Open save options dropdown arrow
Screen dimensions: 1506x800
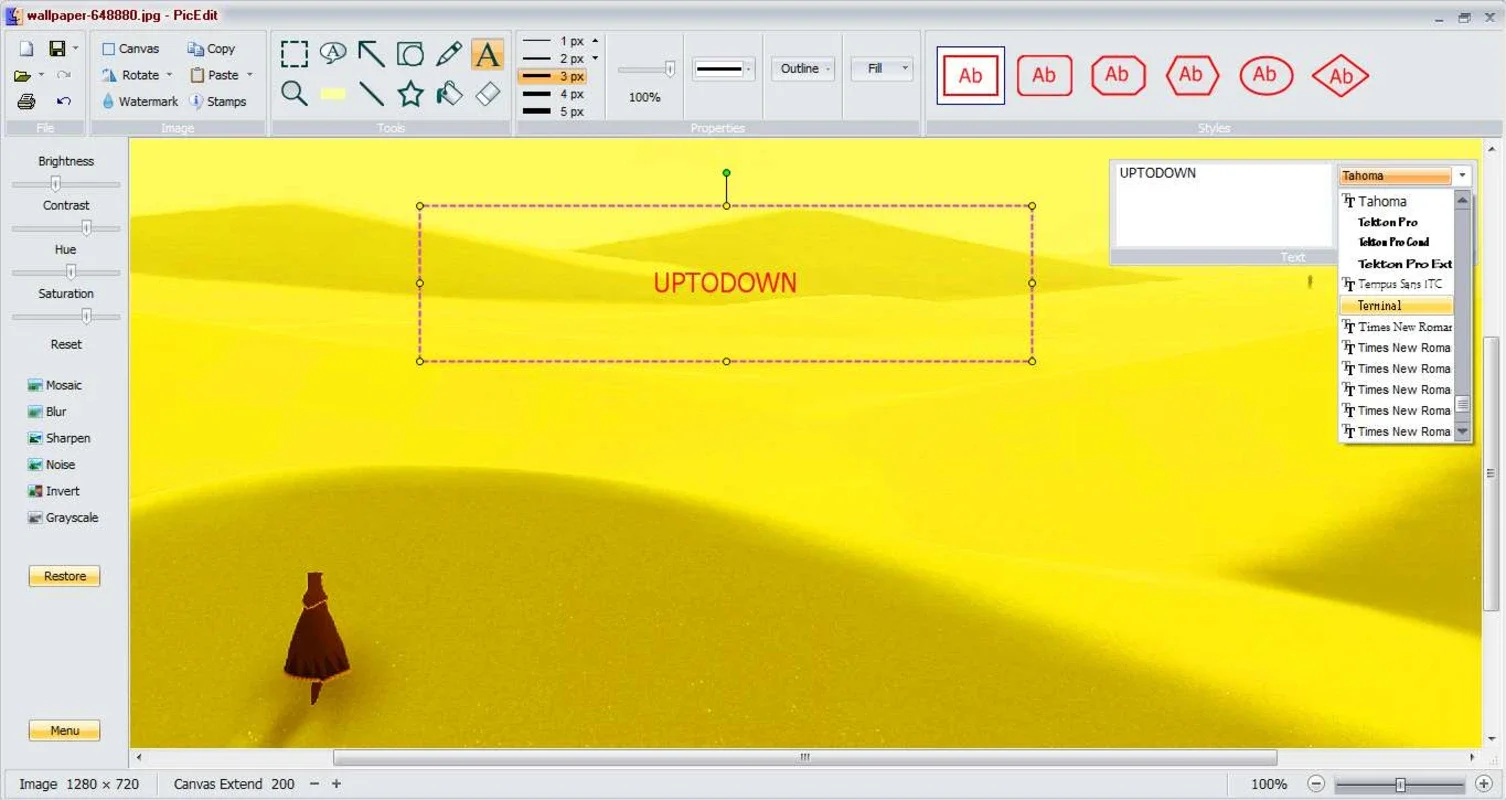pyautogui.click(x=76, y=48)
